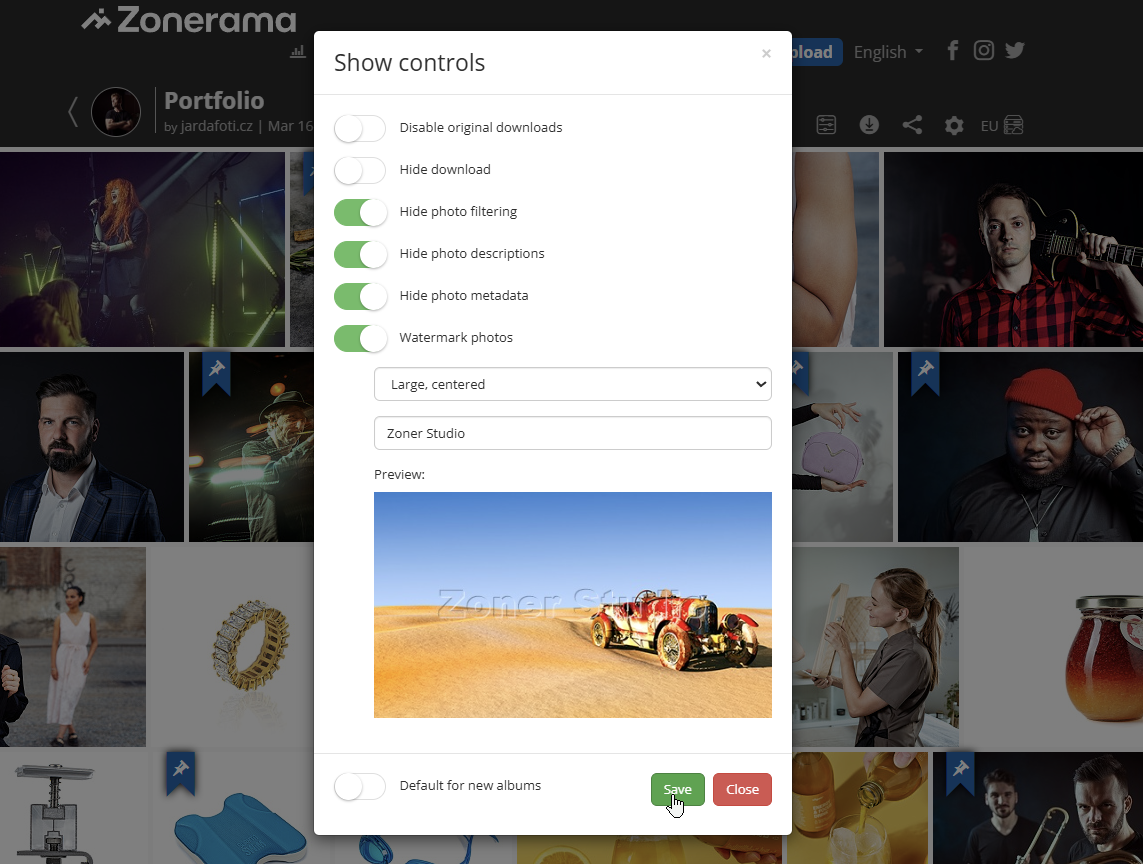Click the Zoner Studio watermark text field
The height and width of the screenshot is (864, 1143).
click(572, 433)
